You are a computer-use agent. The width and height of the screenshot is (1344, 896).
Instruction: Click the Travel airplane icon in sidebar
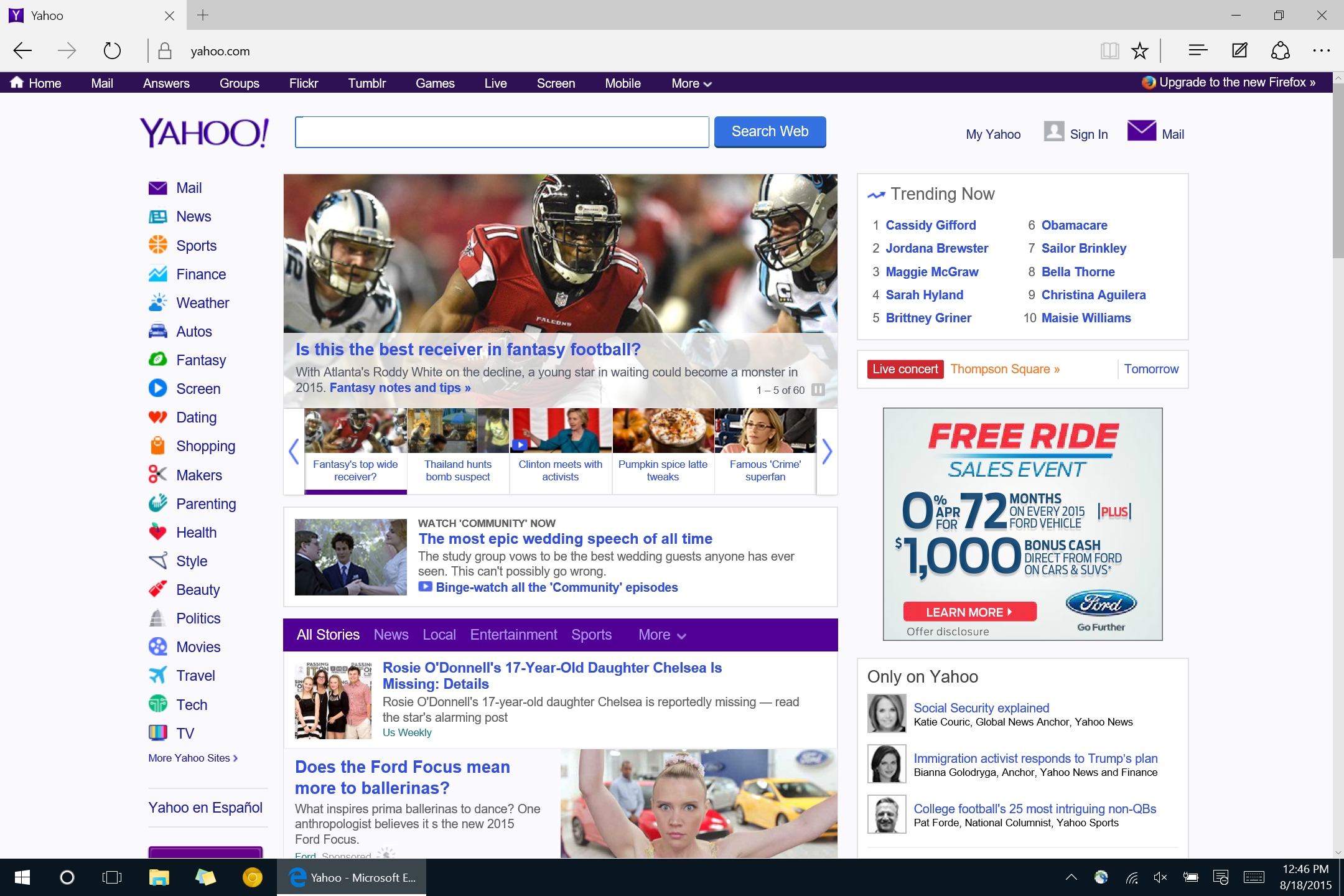click(x=158, y=675)
